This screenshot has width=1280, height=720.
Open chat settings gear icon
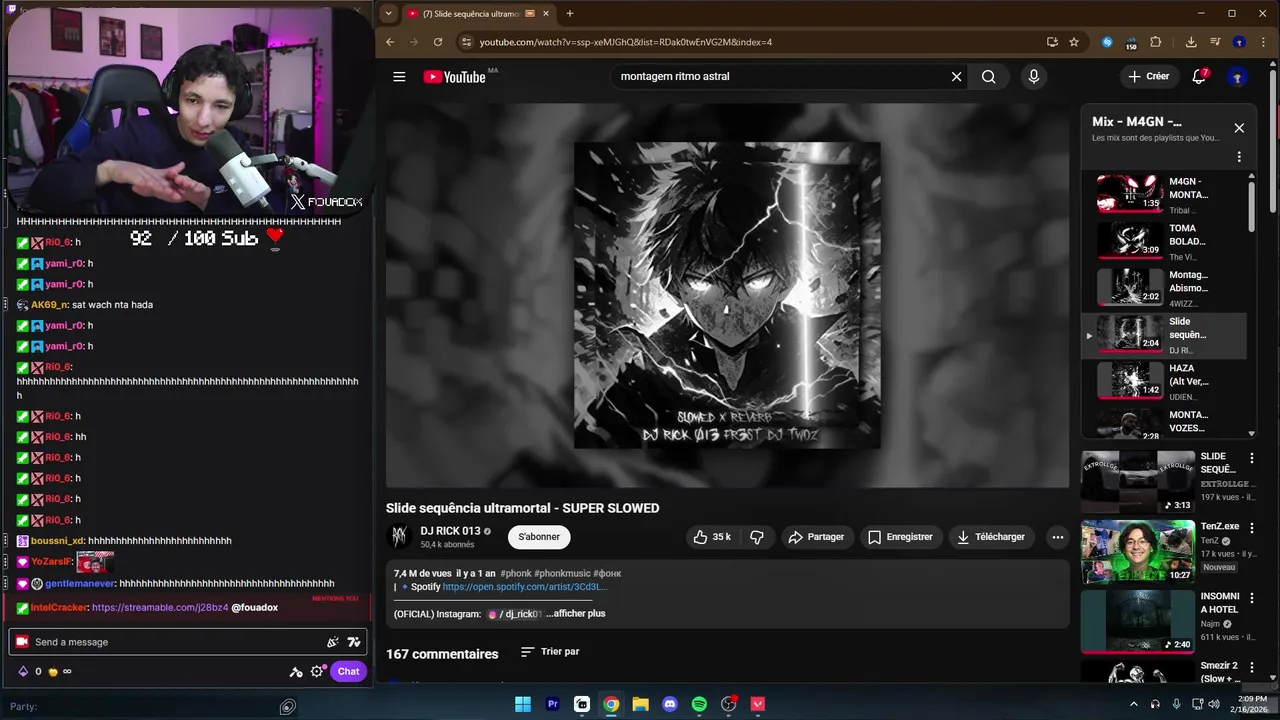pyautogui.click(x=317, y=672)
